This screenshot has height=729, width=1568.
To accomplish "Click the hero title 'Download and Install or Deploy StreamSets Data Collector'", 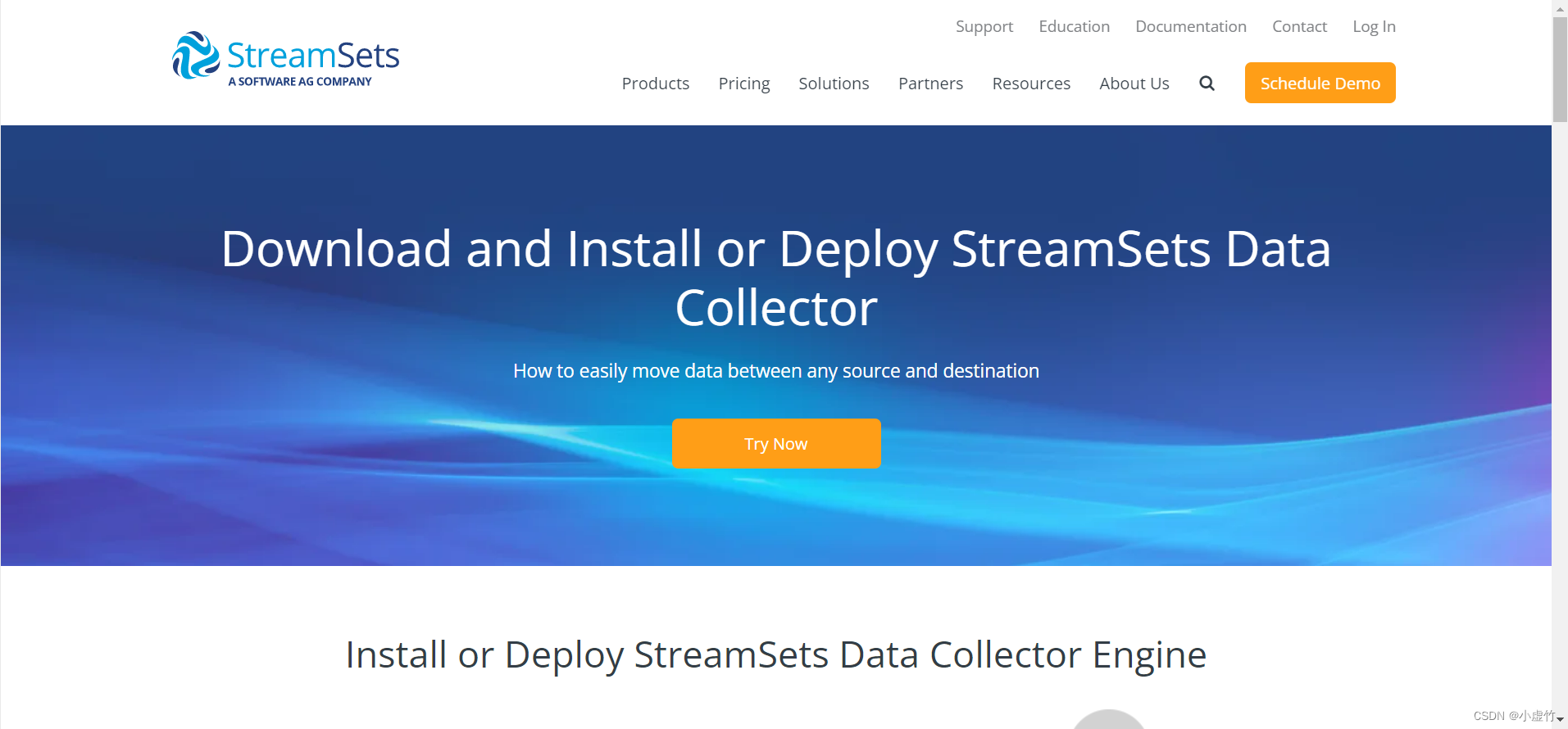I will tap(776, 278).
